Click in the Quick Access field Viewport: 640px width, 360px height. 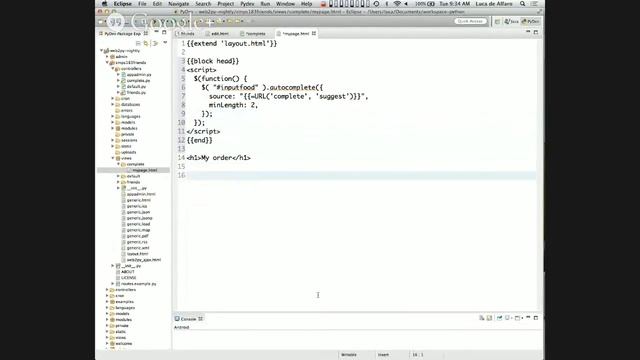click(x=470, y=21)
